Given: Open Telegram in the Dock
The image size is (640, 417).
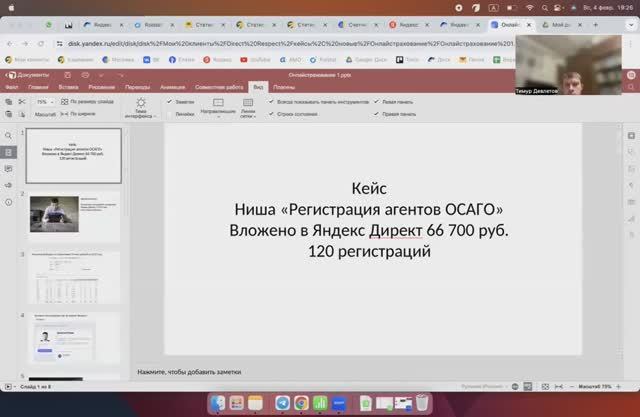Looking at the screenshot, I should (282, 403).
